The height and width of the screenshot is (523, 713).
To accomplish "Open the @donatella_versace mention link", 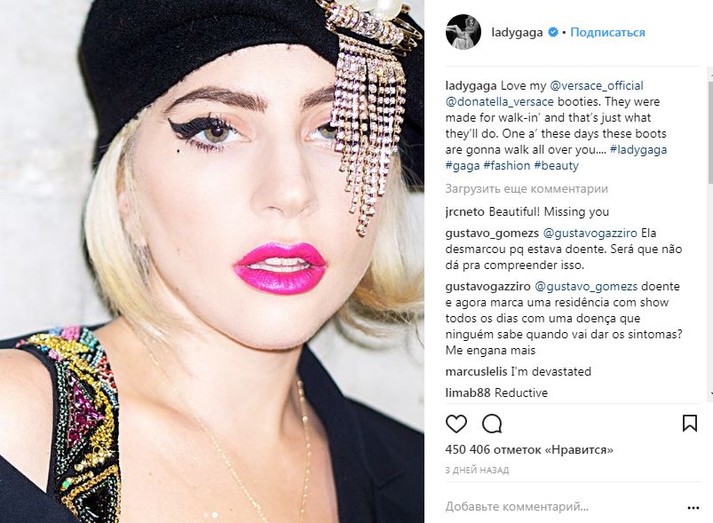I will 500,101.
